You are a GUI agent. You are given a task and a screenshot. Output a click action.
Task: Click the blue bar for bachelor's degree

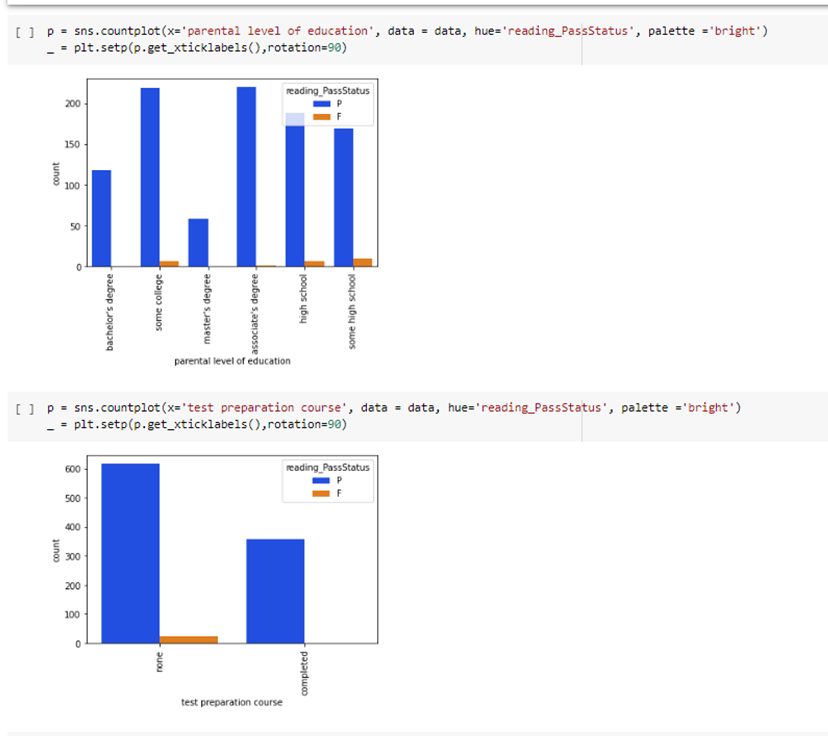pyautogui.click(x=101, y=218)
